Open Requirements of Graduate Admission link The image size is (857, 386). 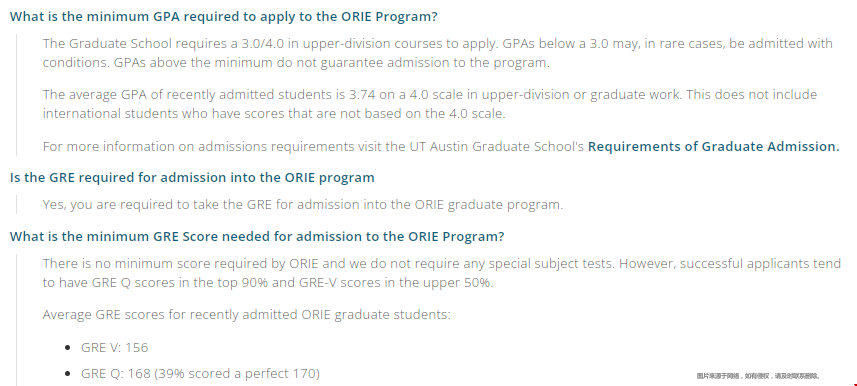pos(713,147)
